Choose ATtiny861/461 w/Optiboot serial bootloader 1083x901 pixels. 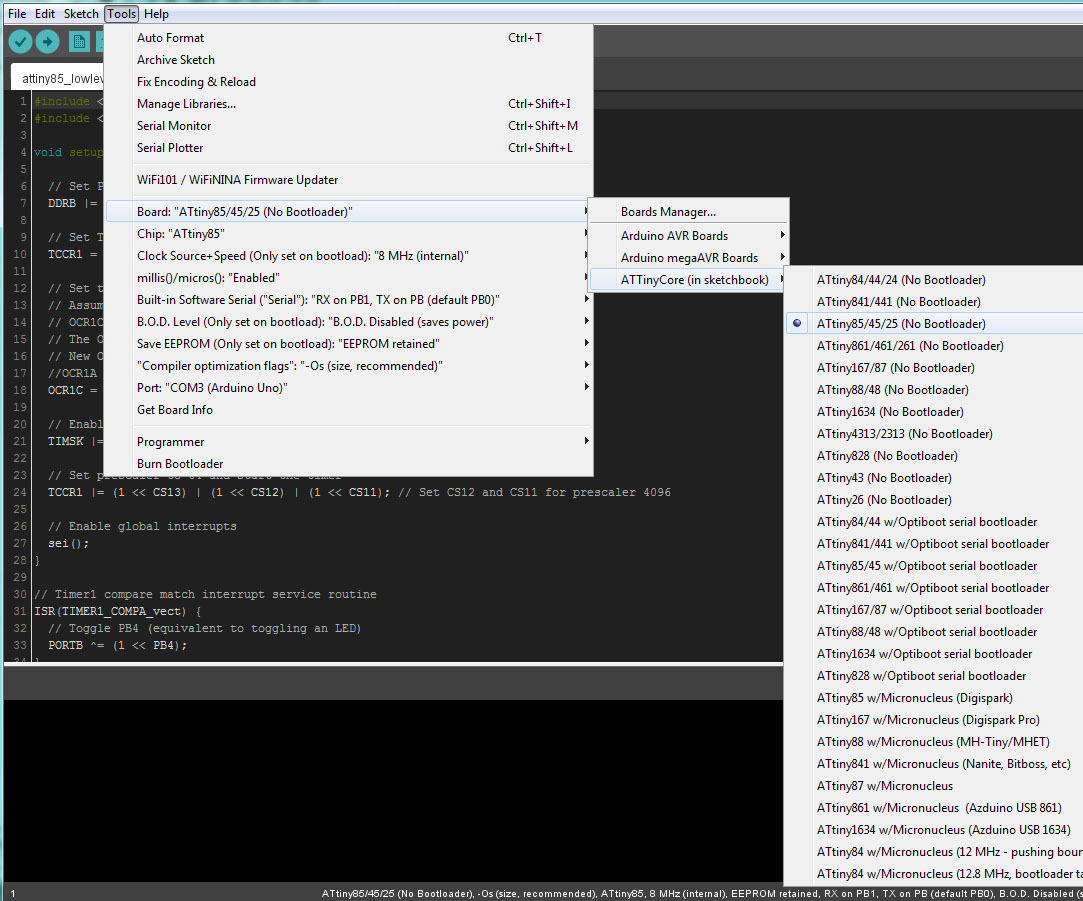tap(934, 588)
